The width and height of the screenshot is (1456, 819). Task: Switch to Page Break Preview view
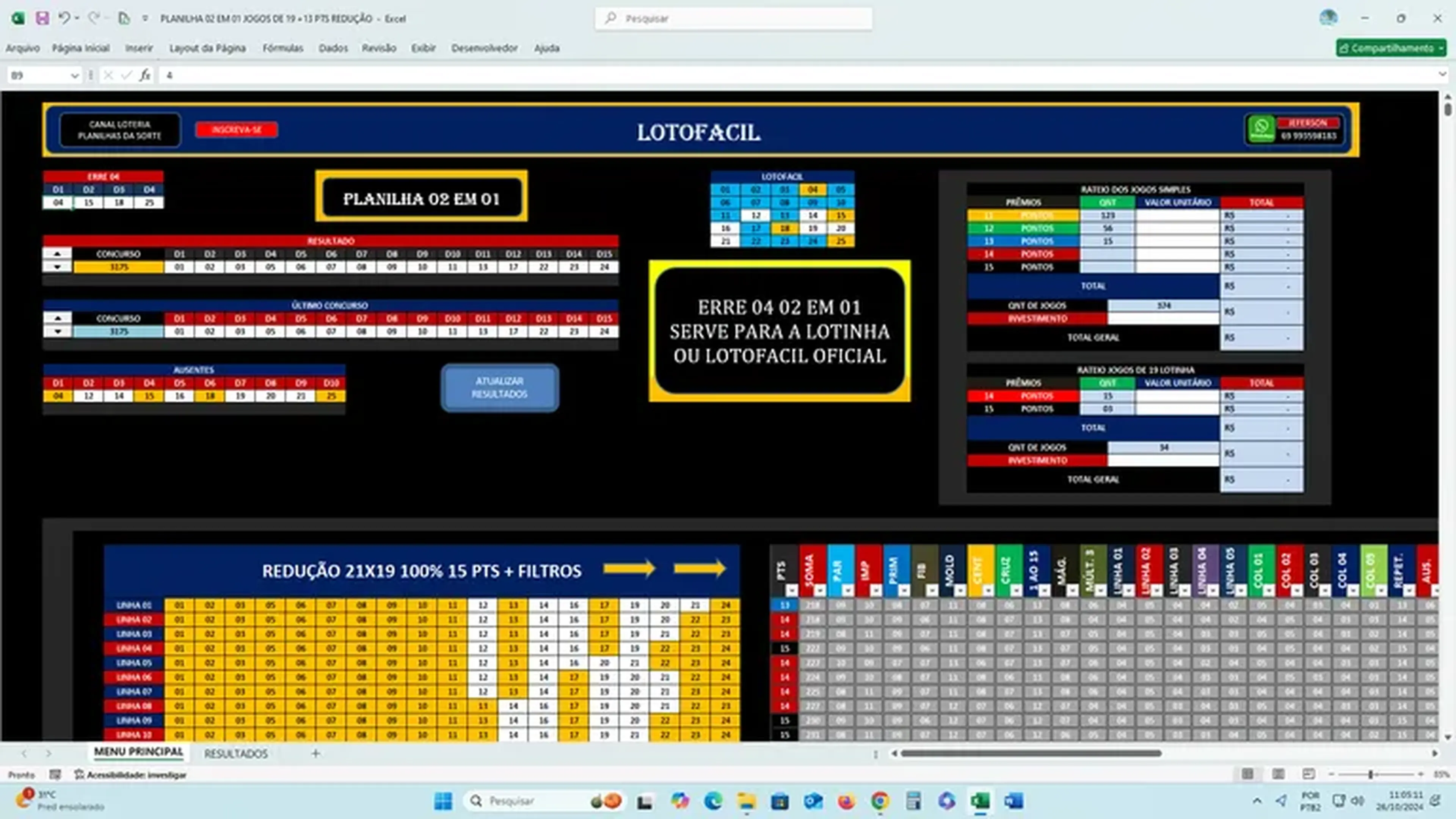pos(1308,774)
